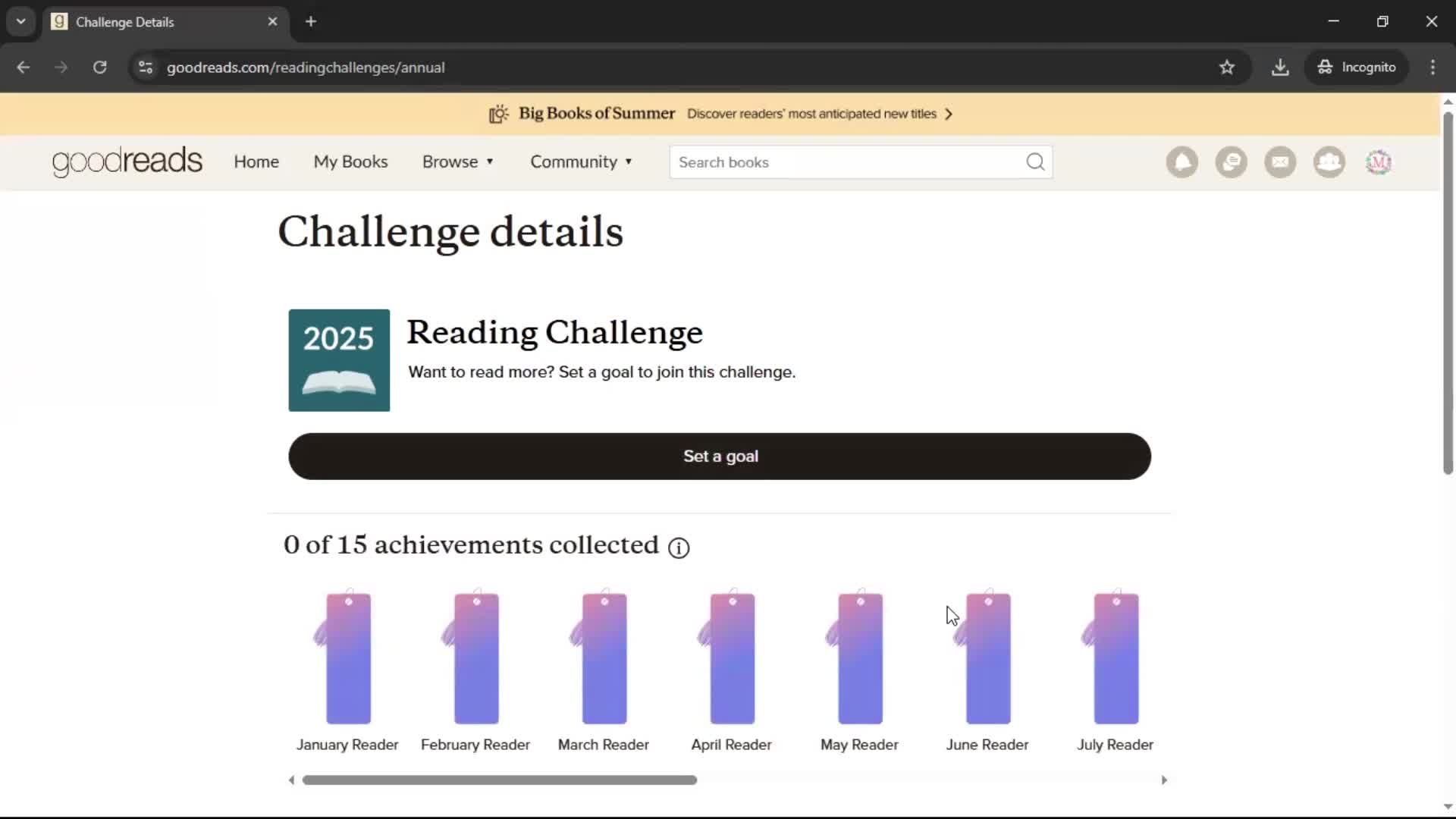Click the achievements scroll left arrow
The height and width of the screenshot is (819, 1456).
click(x=291, y=780)
